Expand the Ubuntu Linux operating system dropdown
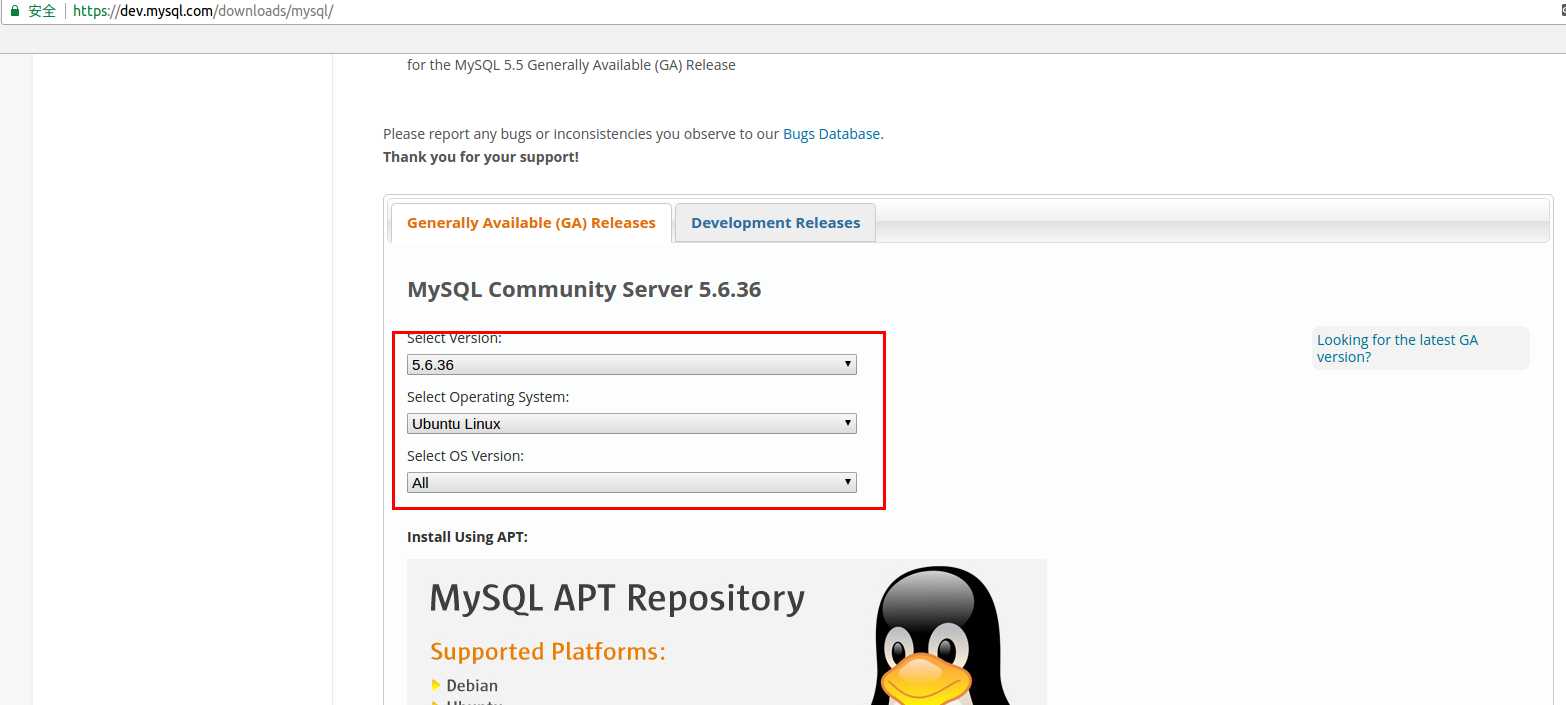Screen dimensions: 1566x705 630,424
